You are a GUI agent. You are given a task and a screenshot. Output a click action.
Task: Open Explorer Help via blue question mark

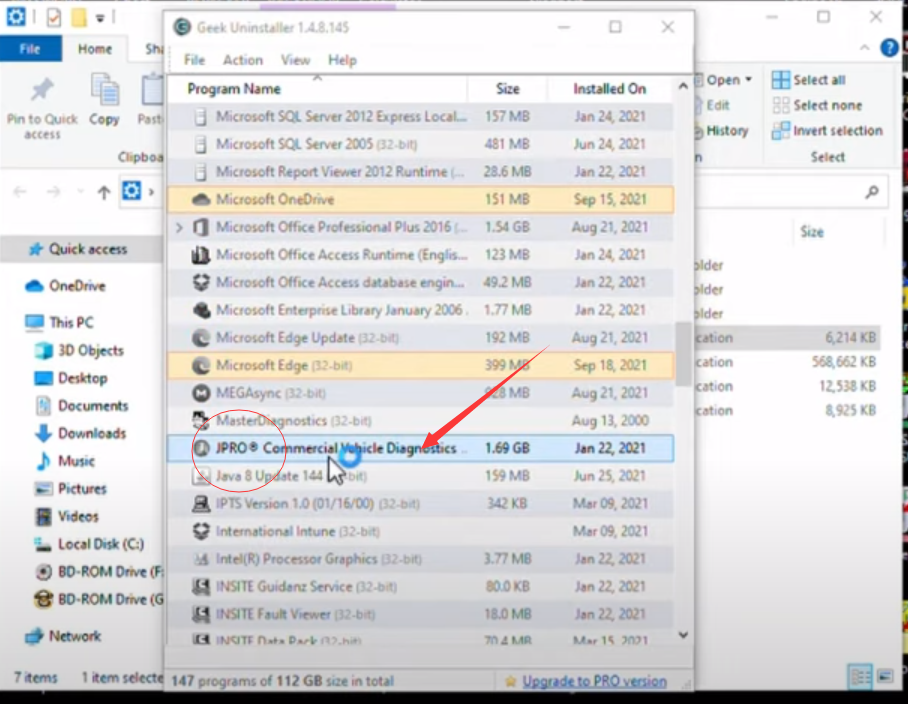889,47
